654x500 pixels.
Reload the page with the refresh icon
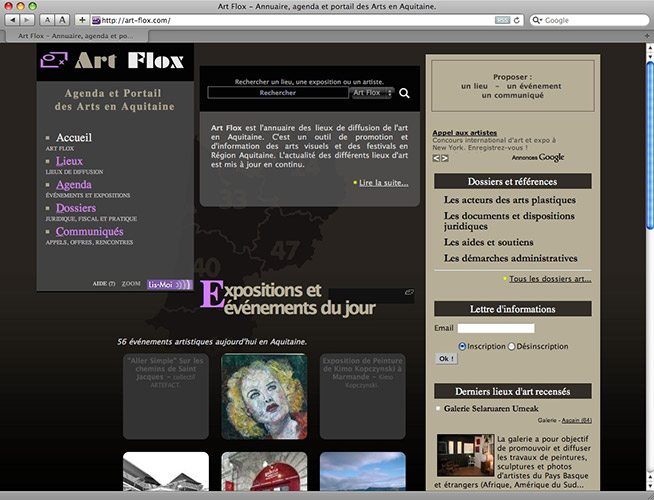coord(516,20)
